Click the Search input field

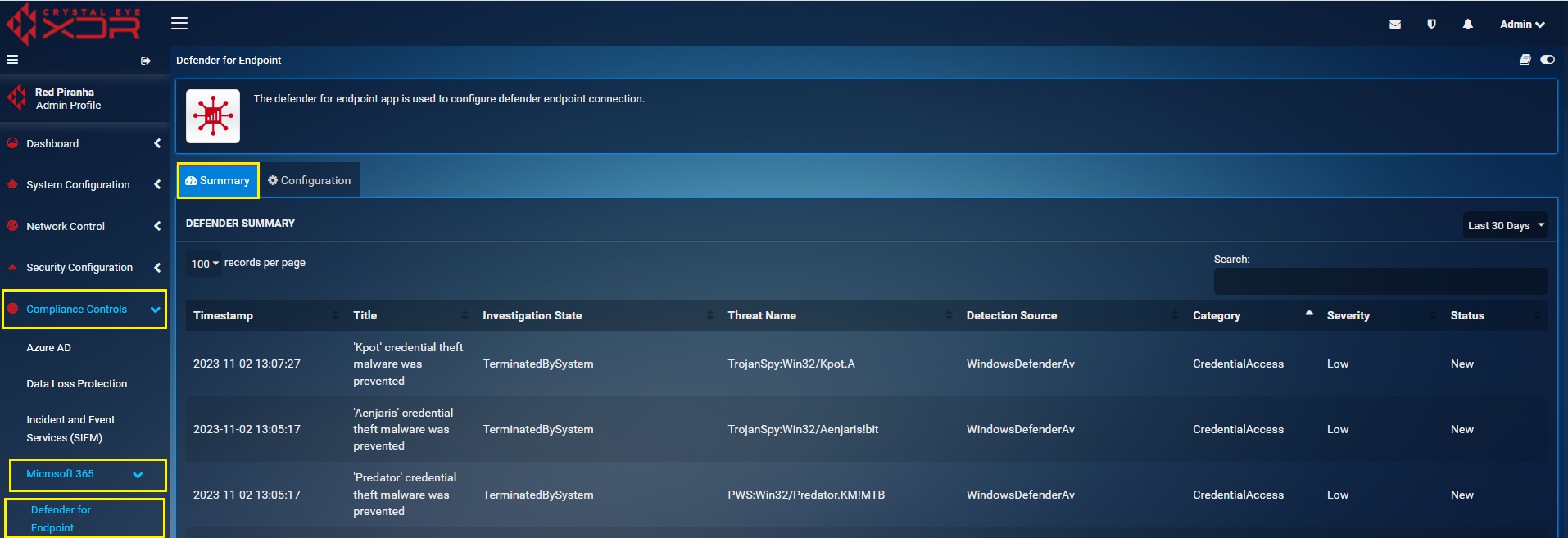pyautogui.click(x=1380, y=281)
